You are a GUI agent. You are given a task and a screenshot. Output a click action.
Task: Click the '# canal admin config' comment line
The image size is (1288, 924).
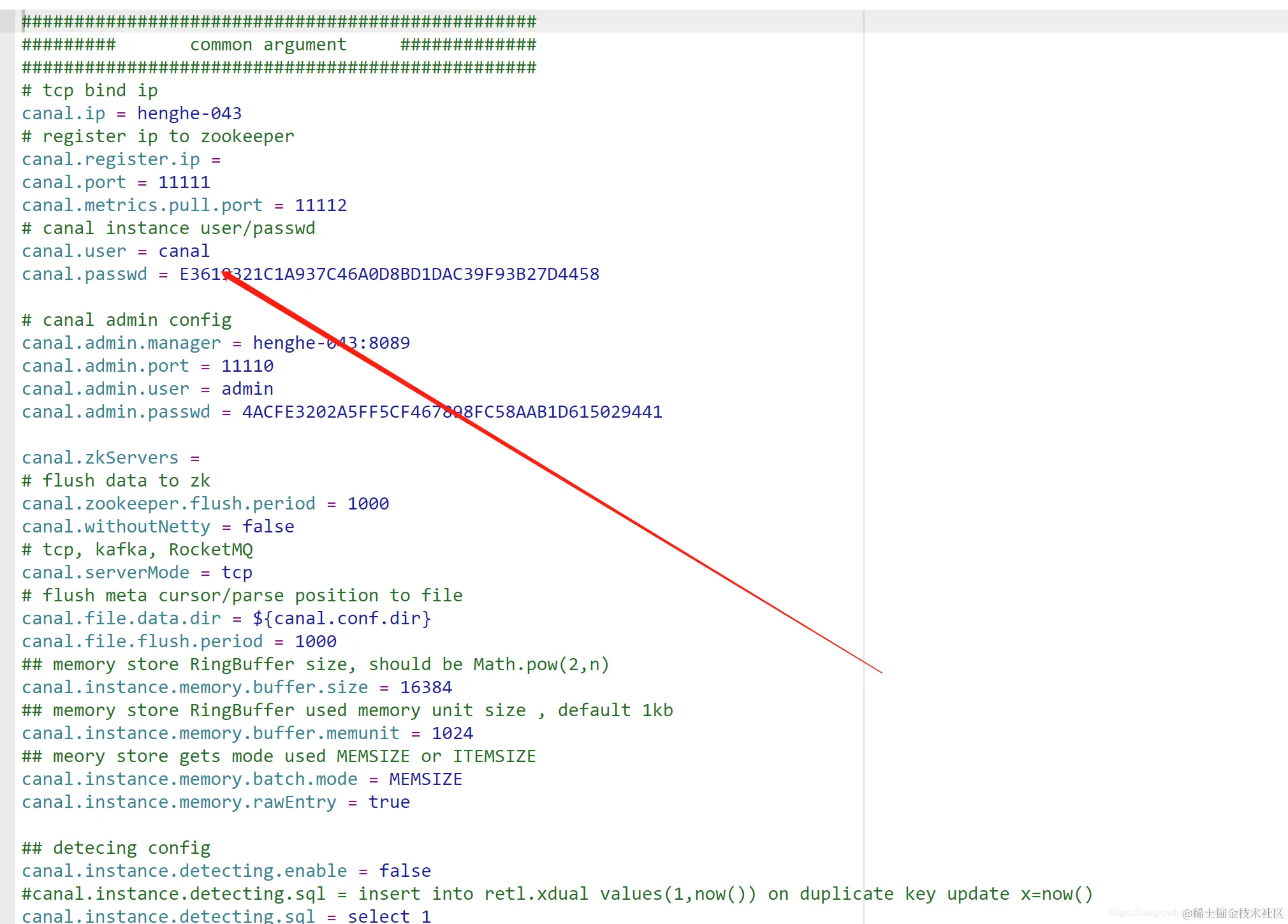pos(126,320)
